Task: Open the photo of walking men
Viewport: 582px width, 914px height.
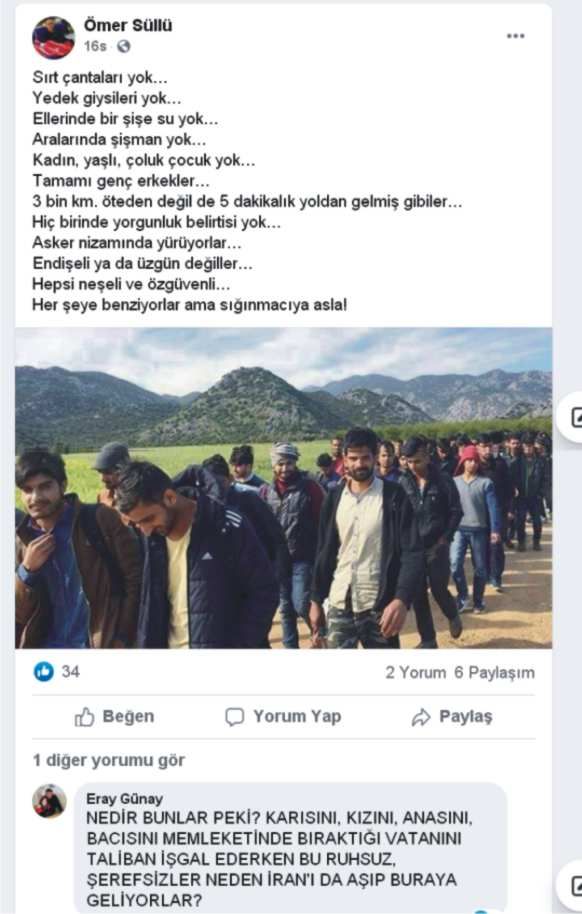Action: (283, 488)
